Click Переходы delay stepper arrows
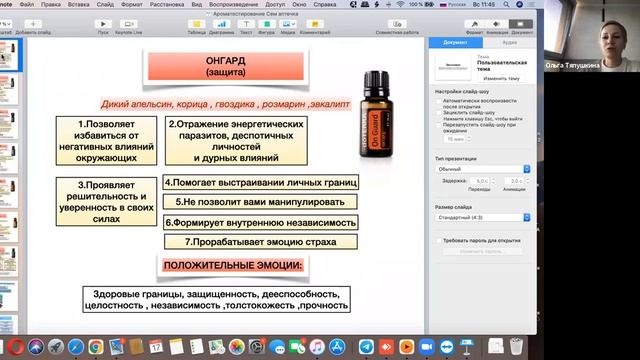The width and height of the screenshot is (640, 360). click(x=493, y=180)
